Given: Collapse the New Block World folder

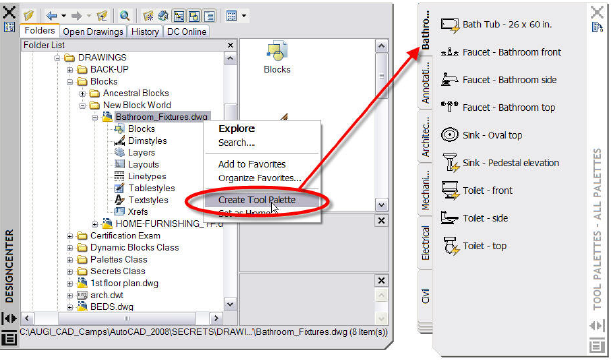Looking at the screenshot, I should (x=82, y=105).
